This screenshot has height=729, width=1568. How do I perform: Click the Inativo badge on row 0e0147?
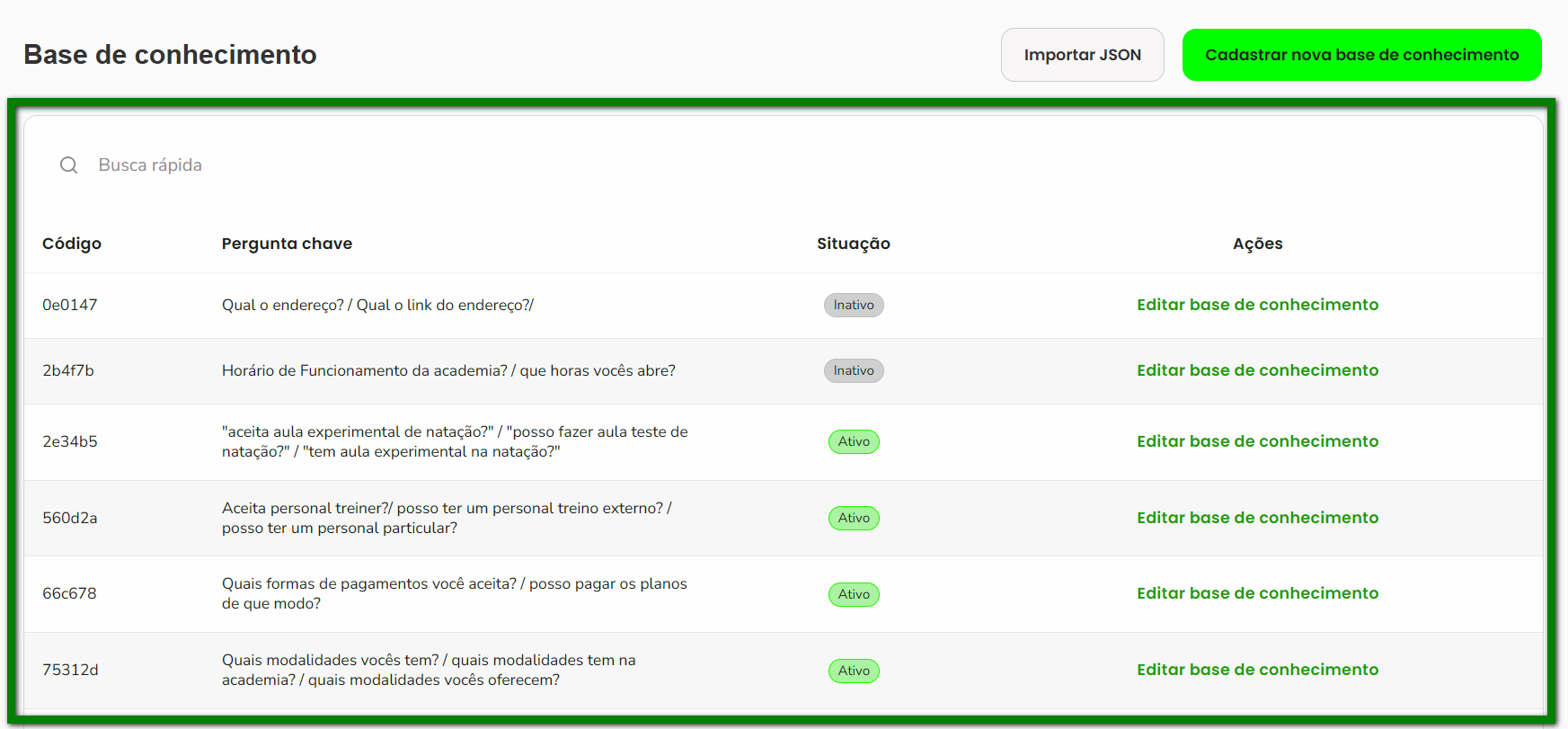[x=854, y=306]
